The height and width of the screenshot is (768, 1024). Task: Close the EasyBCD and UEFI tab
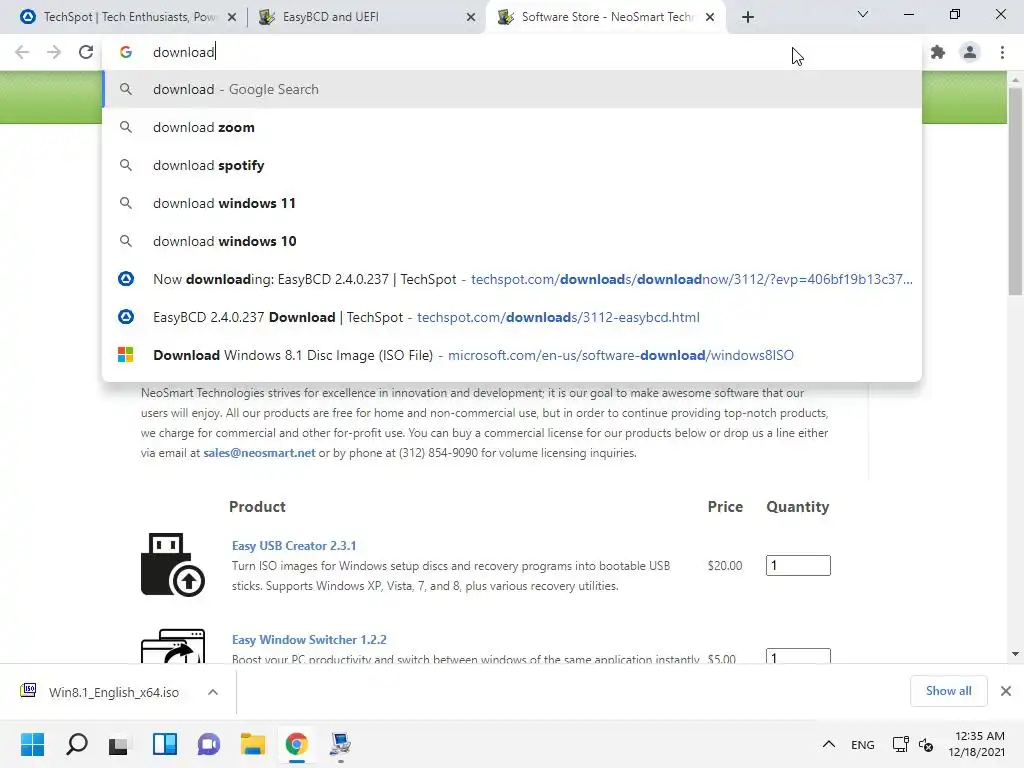[471, 18]
